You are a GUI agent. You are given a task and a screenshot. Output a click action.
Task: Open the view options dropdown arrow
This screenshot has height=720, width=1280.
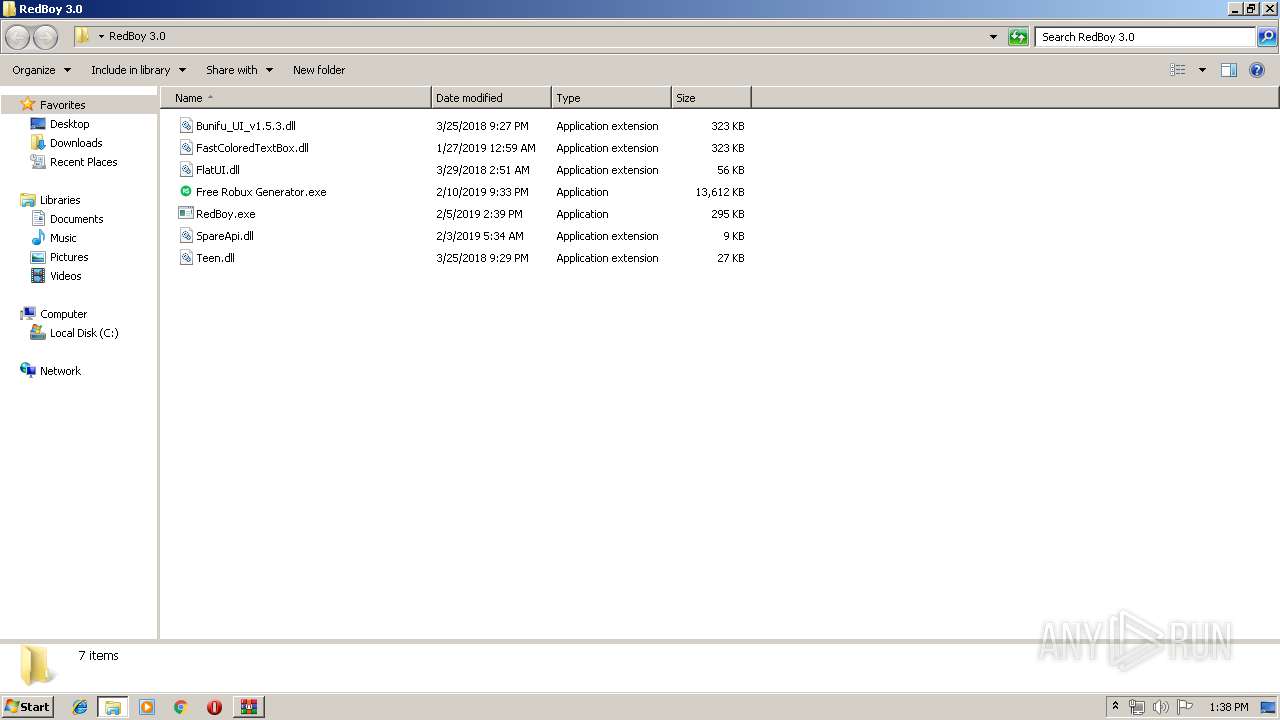coord(1202,70)
